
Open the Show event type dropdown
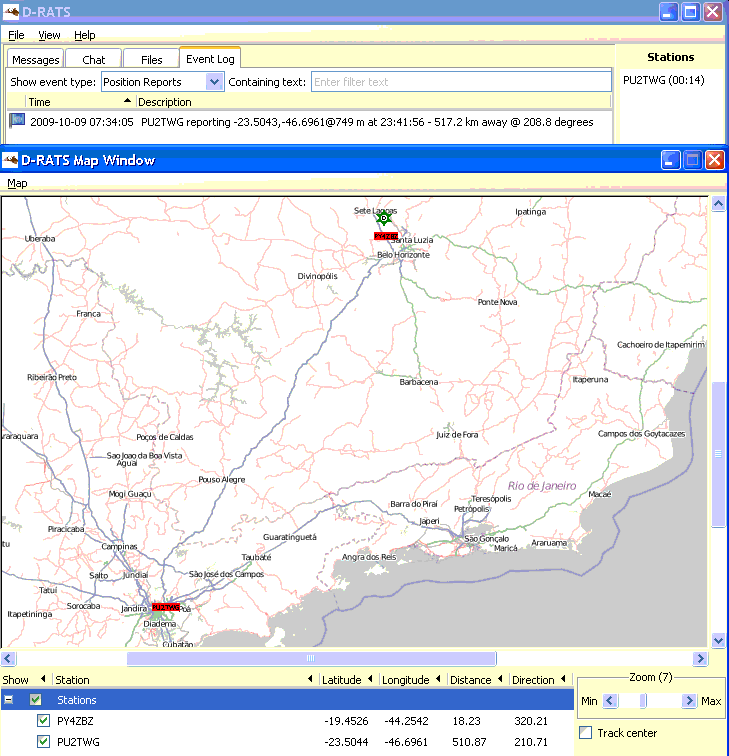[214, 82]
